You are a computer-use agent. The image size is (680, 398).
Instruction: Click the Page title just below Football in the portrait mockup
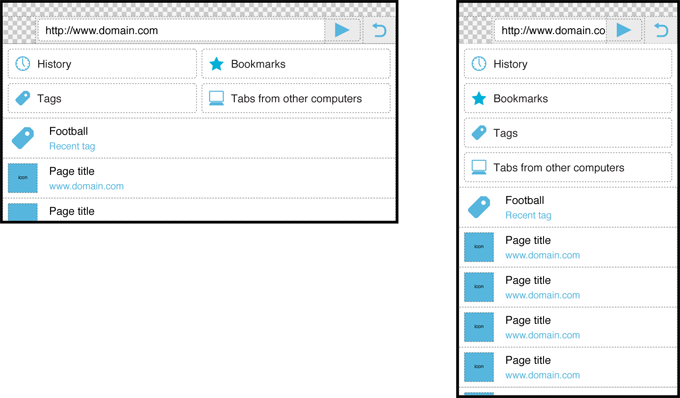(528, 240)
